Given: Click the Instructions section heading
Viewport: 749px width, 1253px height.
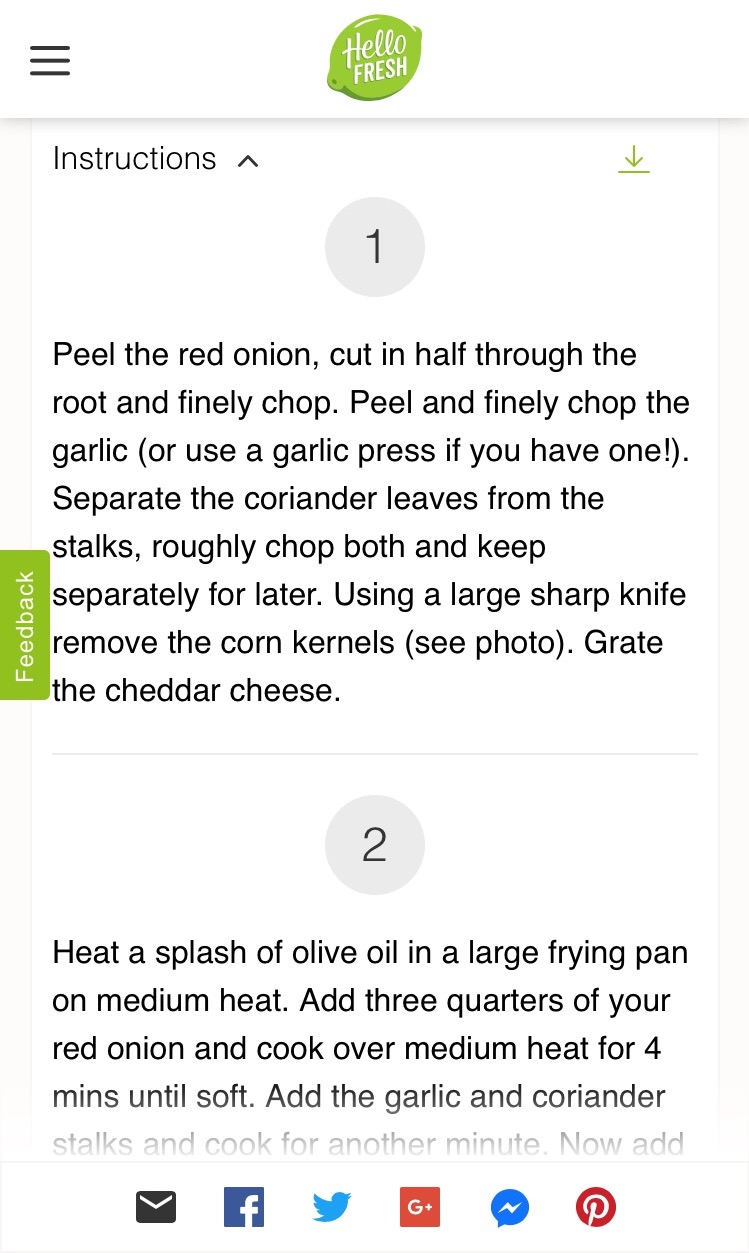Looking at the screenshot, I should pyautogui.click(x=134, y=159).
